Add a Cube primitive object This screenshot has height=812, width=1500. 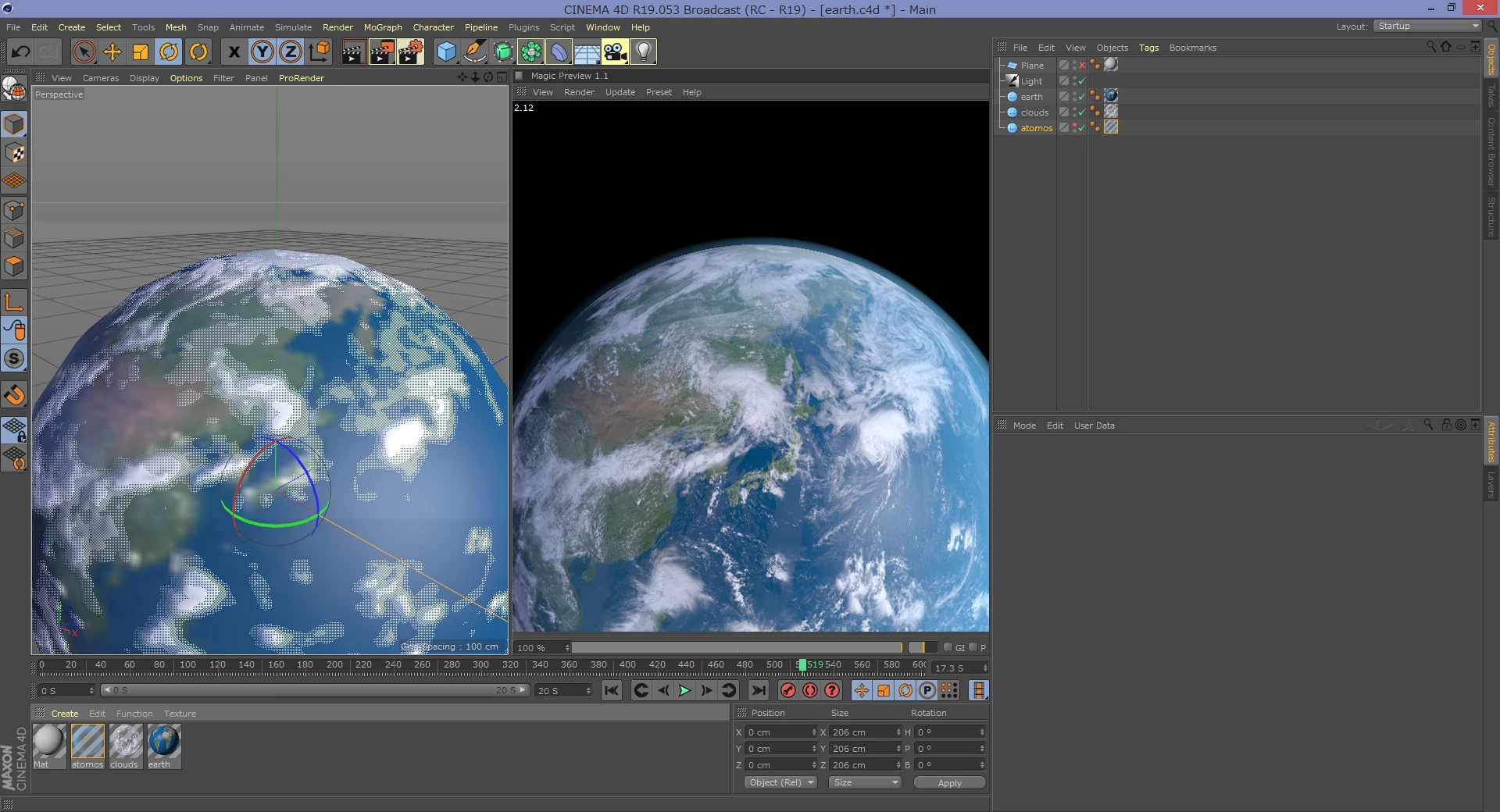pos(446,52)
